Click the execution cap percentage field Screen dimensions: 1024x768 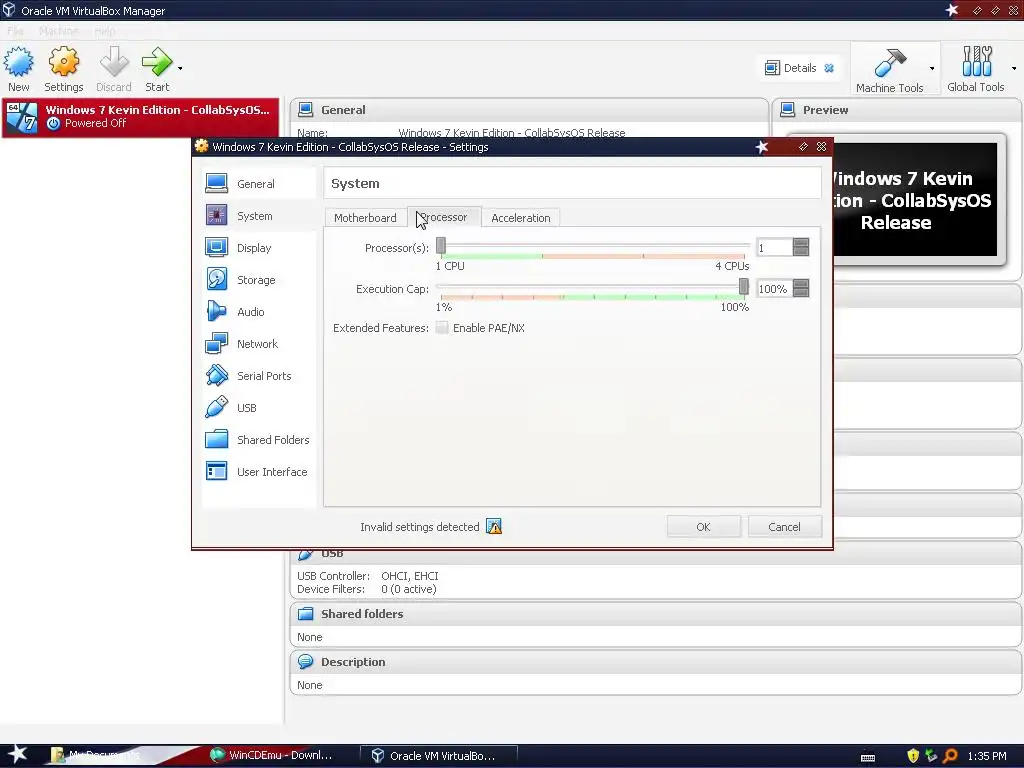pyautogui.click(x=774, y=289)
